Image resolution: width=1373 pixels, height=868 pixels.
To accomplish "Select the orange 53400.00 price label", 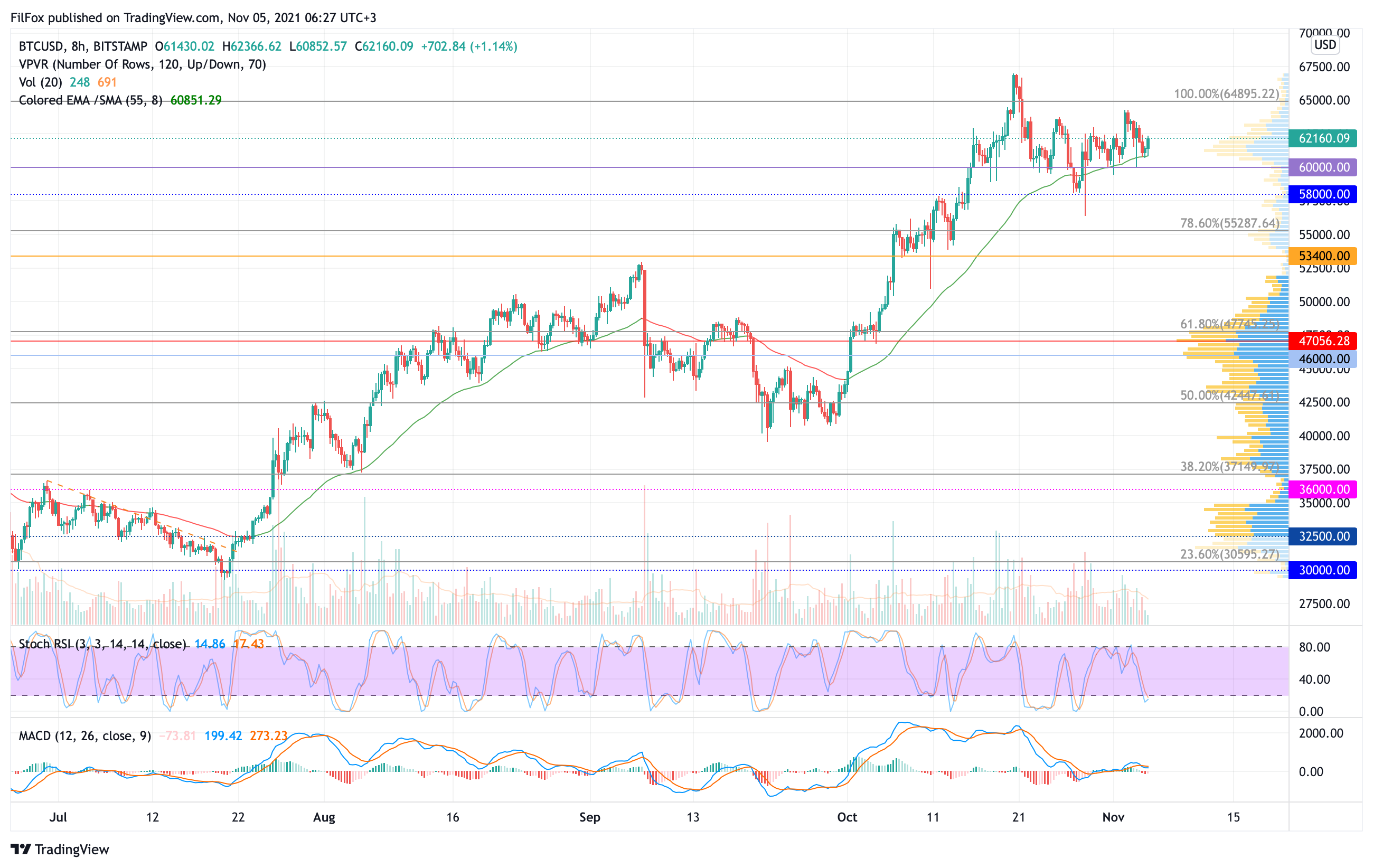I will [1323, 256].
